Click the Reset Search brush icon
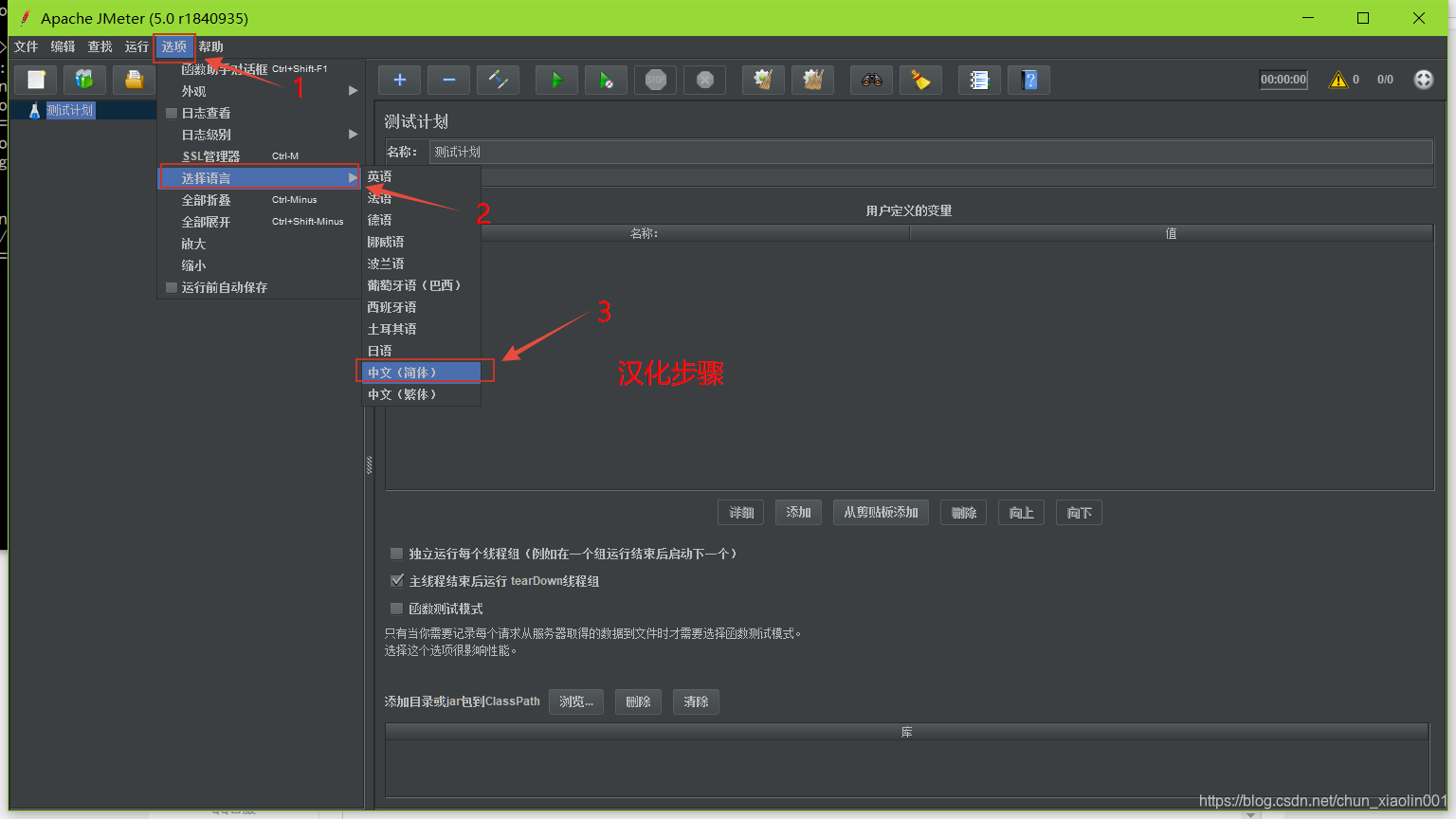The height and width of the screenshot is (819, 1456). 920,80
